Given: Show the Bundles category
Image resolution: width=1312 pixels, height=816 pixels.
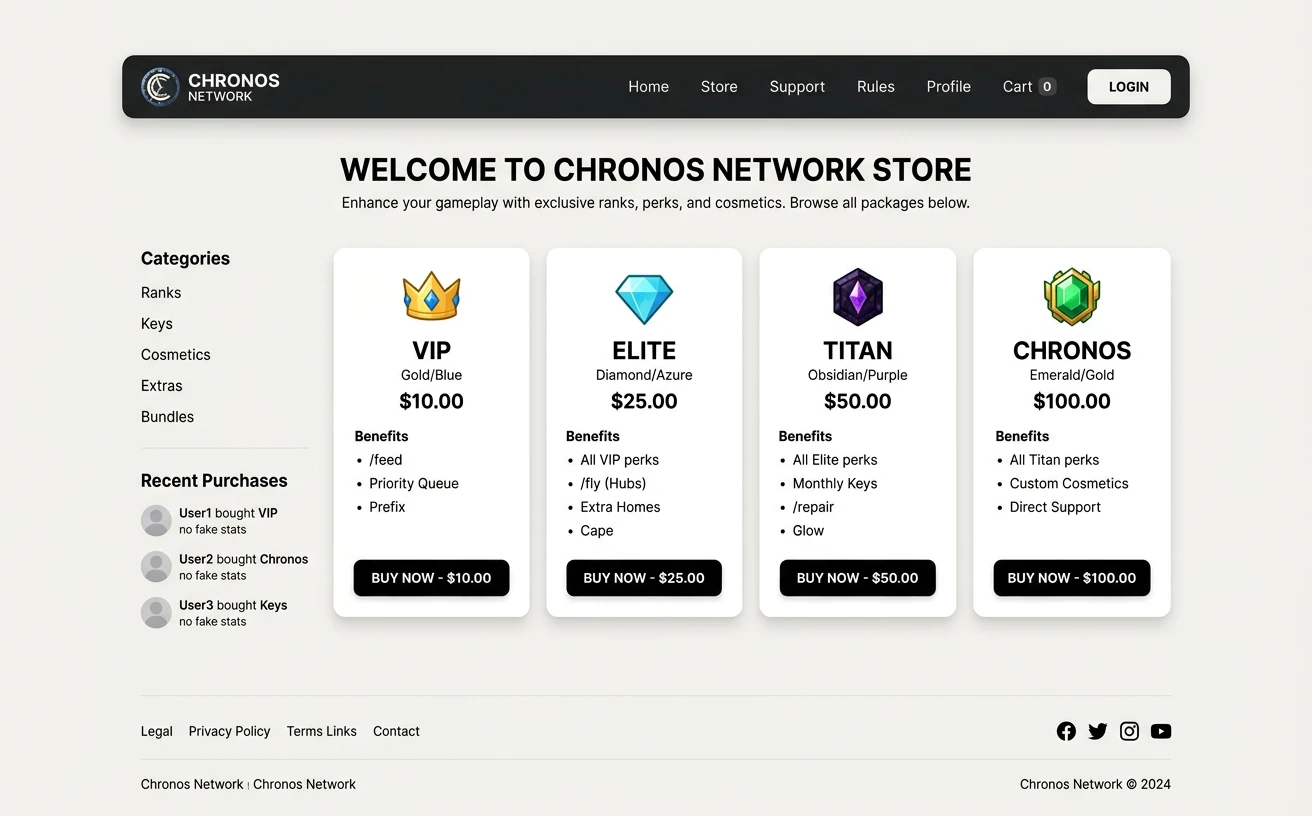Looking at the screenshot, I should [168, 417].
